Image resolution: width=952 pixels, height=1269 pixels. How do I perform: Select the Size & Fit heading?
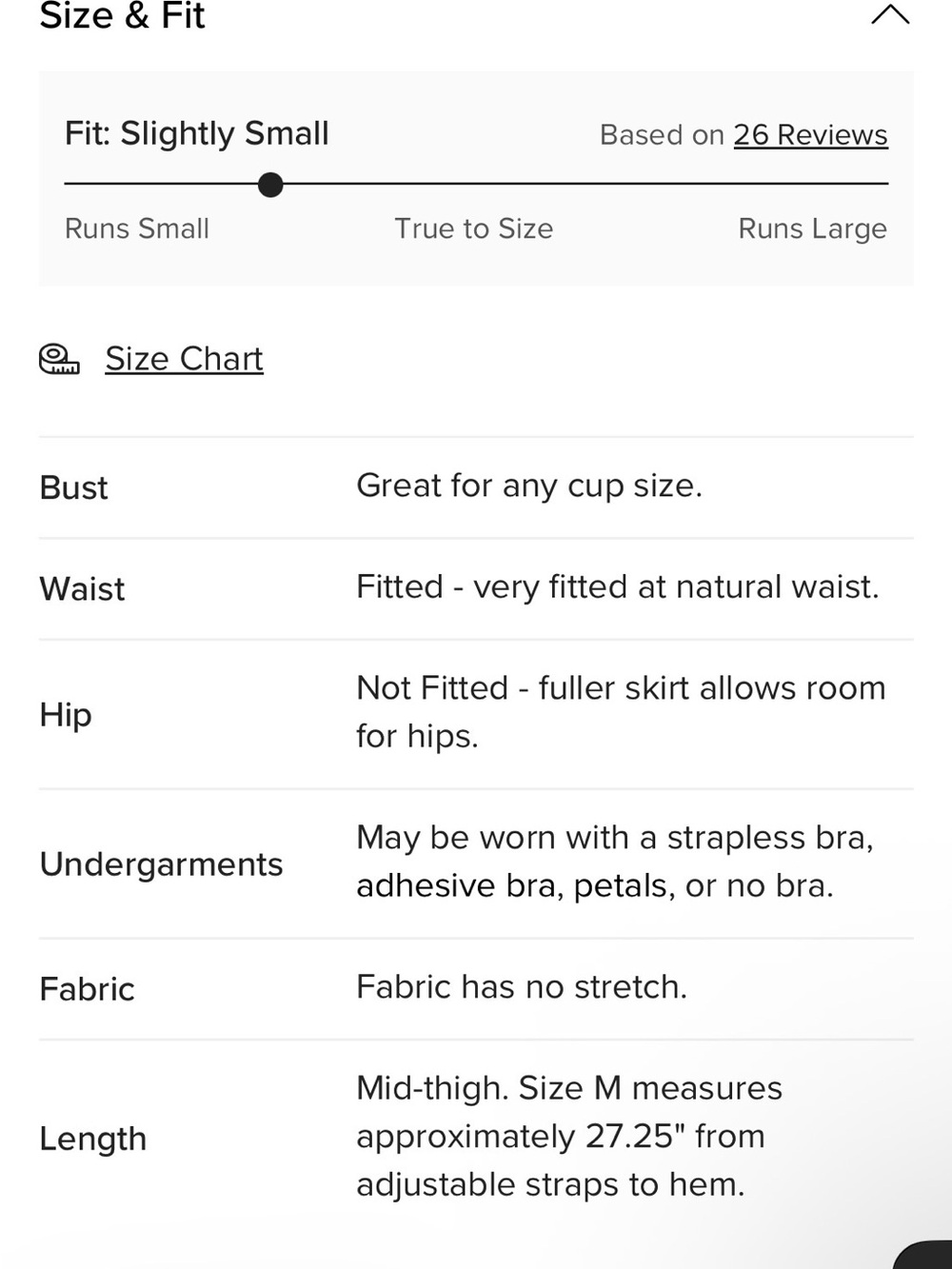coord(122,15)
